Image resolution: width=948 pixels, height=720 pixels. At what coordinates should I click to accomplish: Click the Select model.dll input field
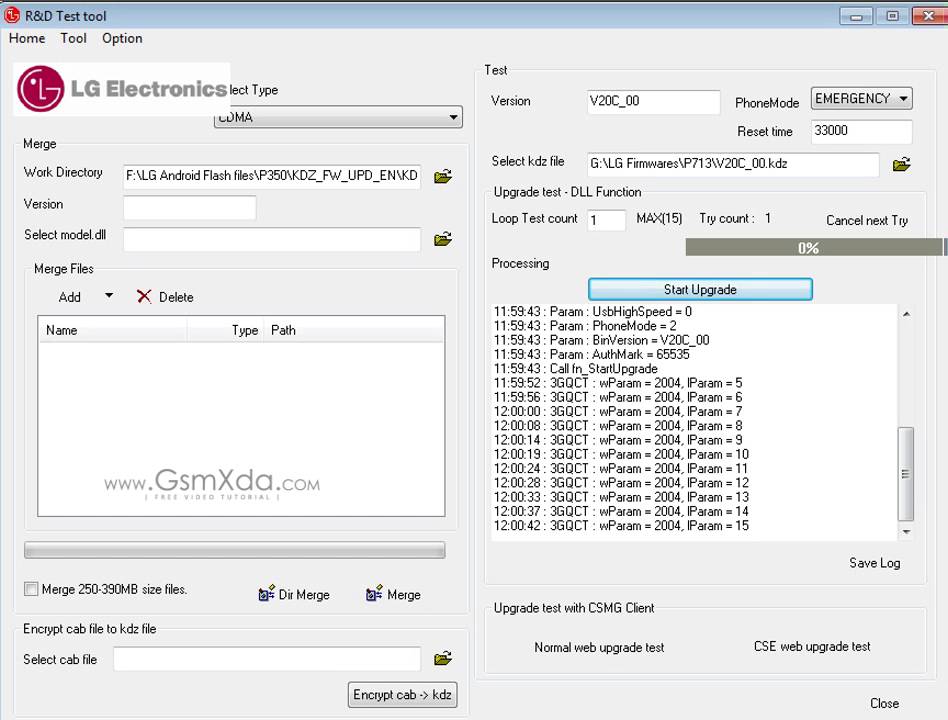click(271, 239)
